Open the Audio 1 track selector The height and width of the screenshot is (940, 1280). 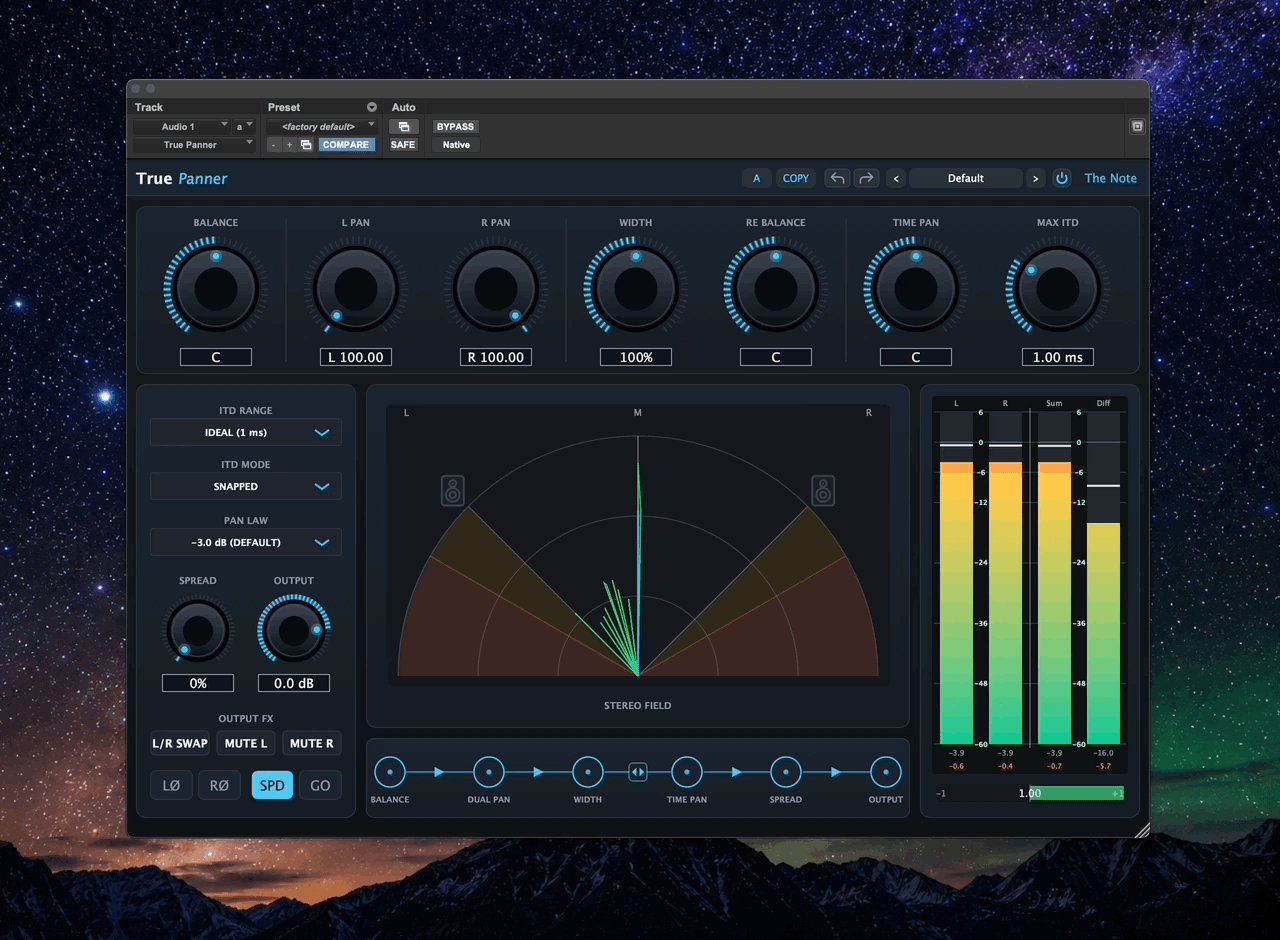click(x=181, y=127)
